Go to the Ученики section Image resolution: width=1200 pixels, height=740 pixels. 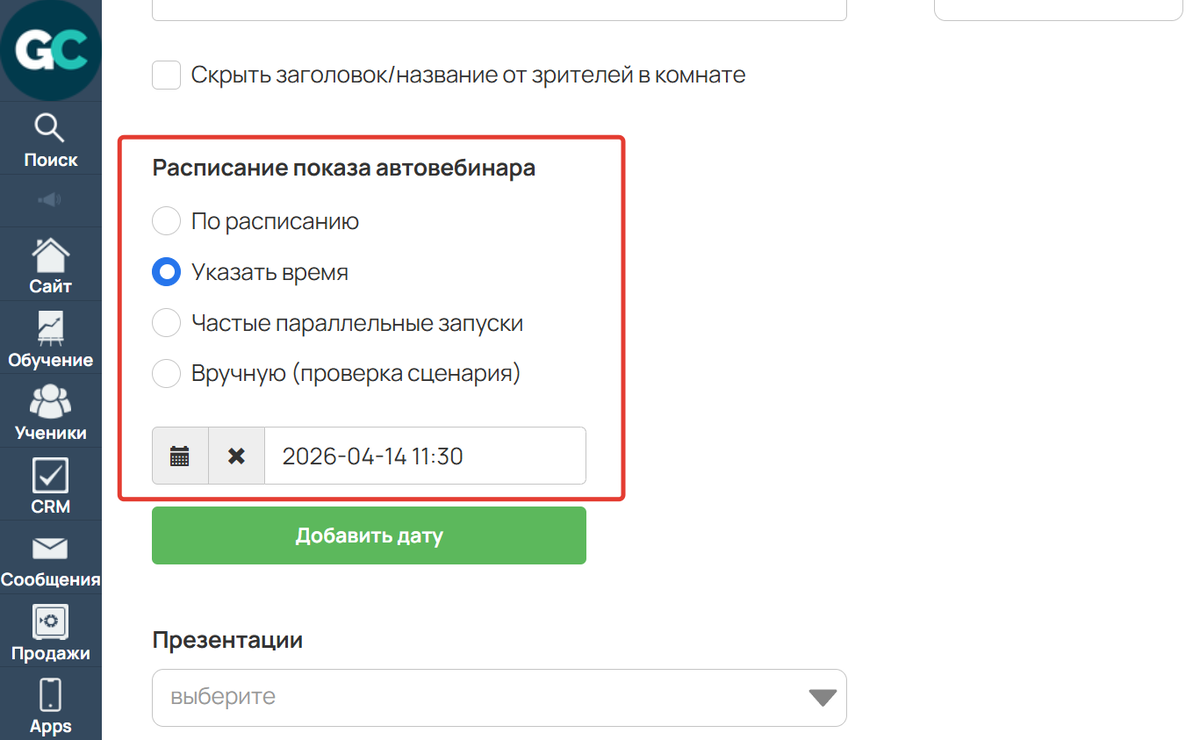(x=51, y=412)
